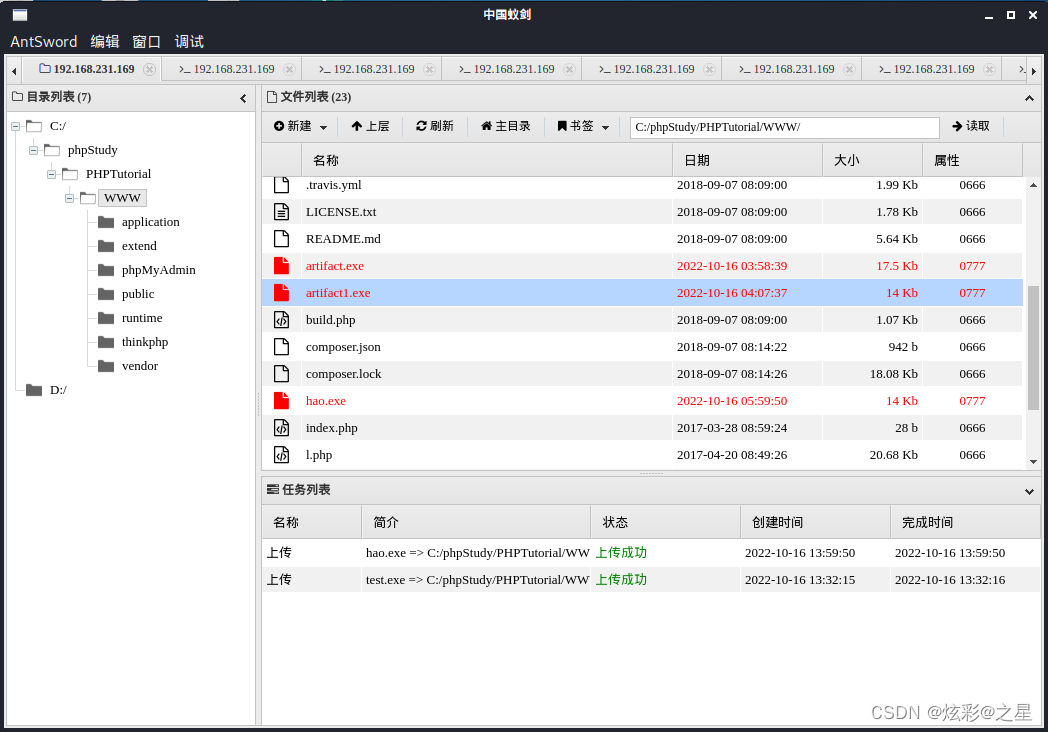This screenshot has height=732, width=1048.
Task: Click the file icon of .travis.yml
Action: point(281,185)
